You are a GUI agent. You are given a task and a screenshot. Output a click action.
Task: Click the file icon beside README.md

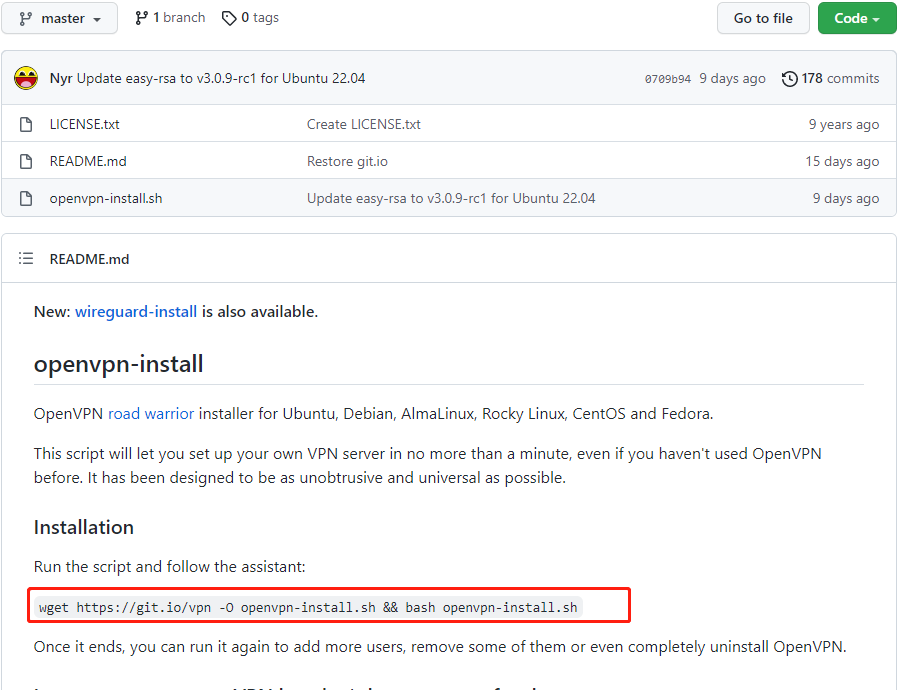[26, 162]
